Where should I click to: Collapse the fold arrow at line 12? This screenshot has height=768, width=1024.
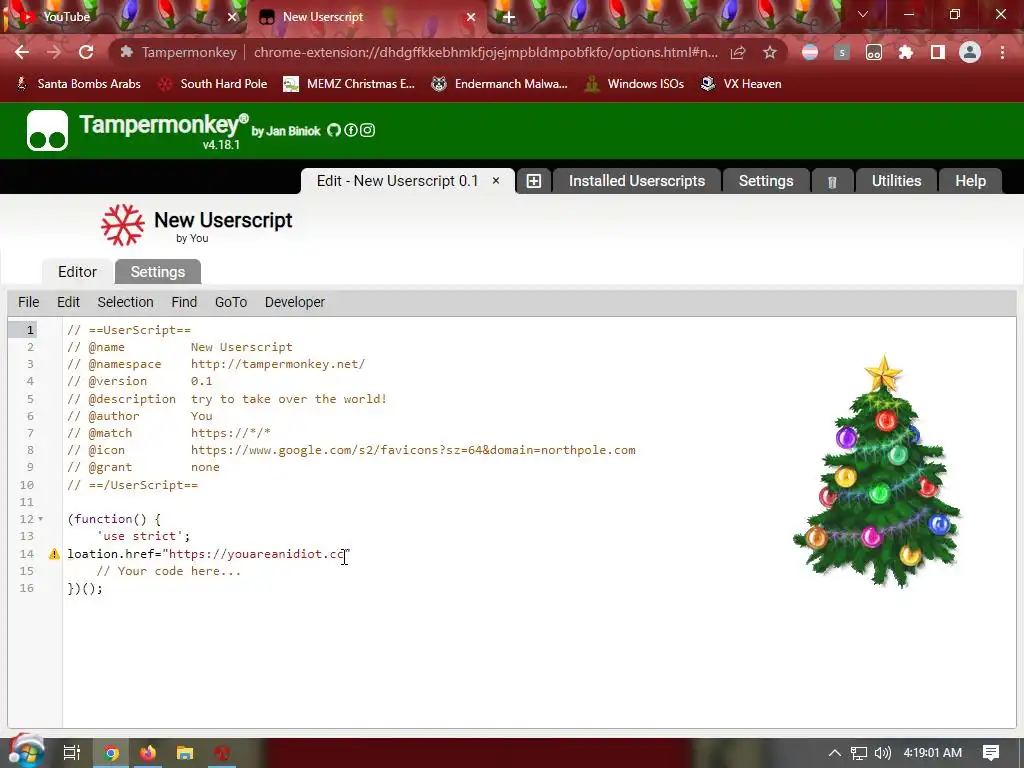tap(40, 519)
